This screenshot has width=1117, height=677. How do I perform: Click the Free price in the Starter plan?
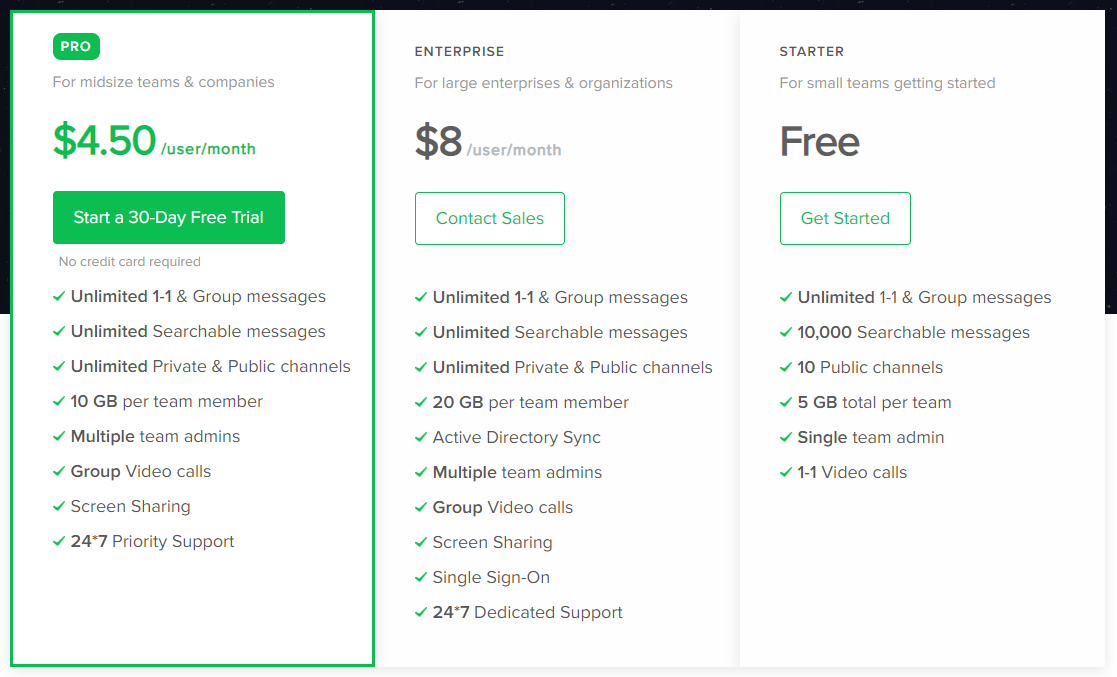pos(819,142)
